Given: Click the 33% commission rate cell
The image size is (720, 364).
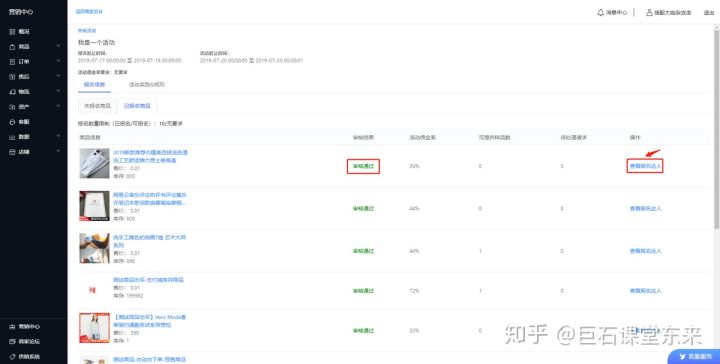Looking at the screenshot, I should 414,331.
